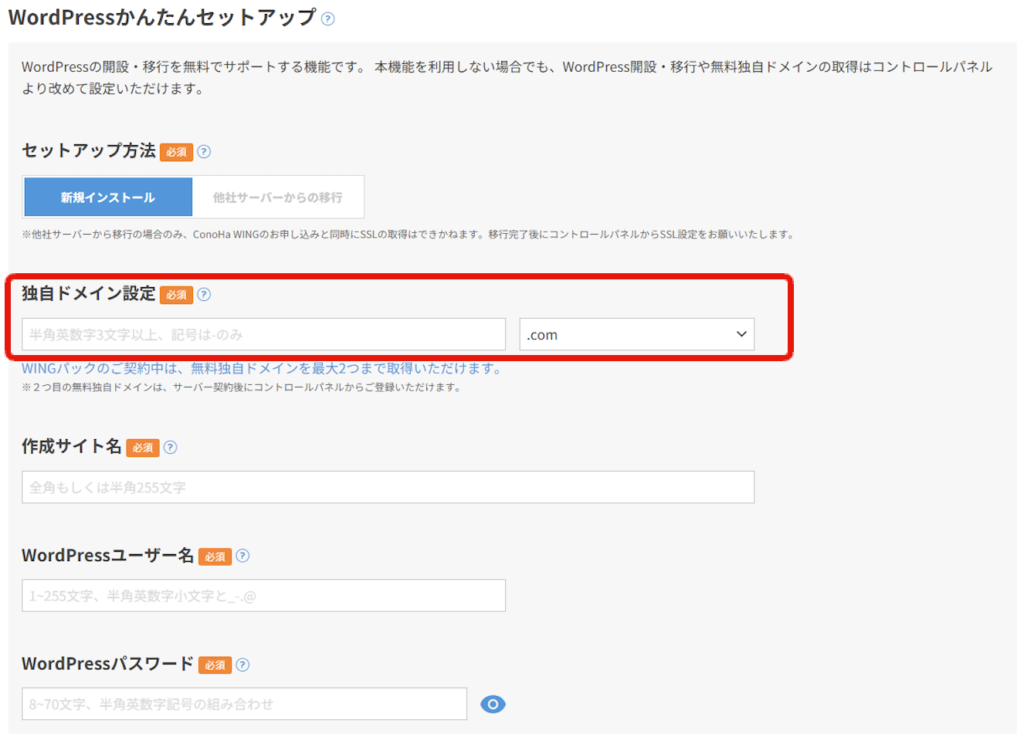This screenshot has width=1024, height=744.
Task: Click 必須 badge beside セットアップ方法
Action: 176,153
